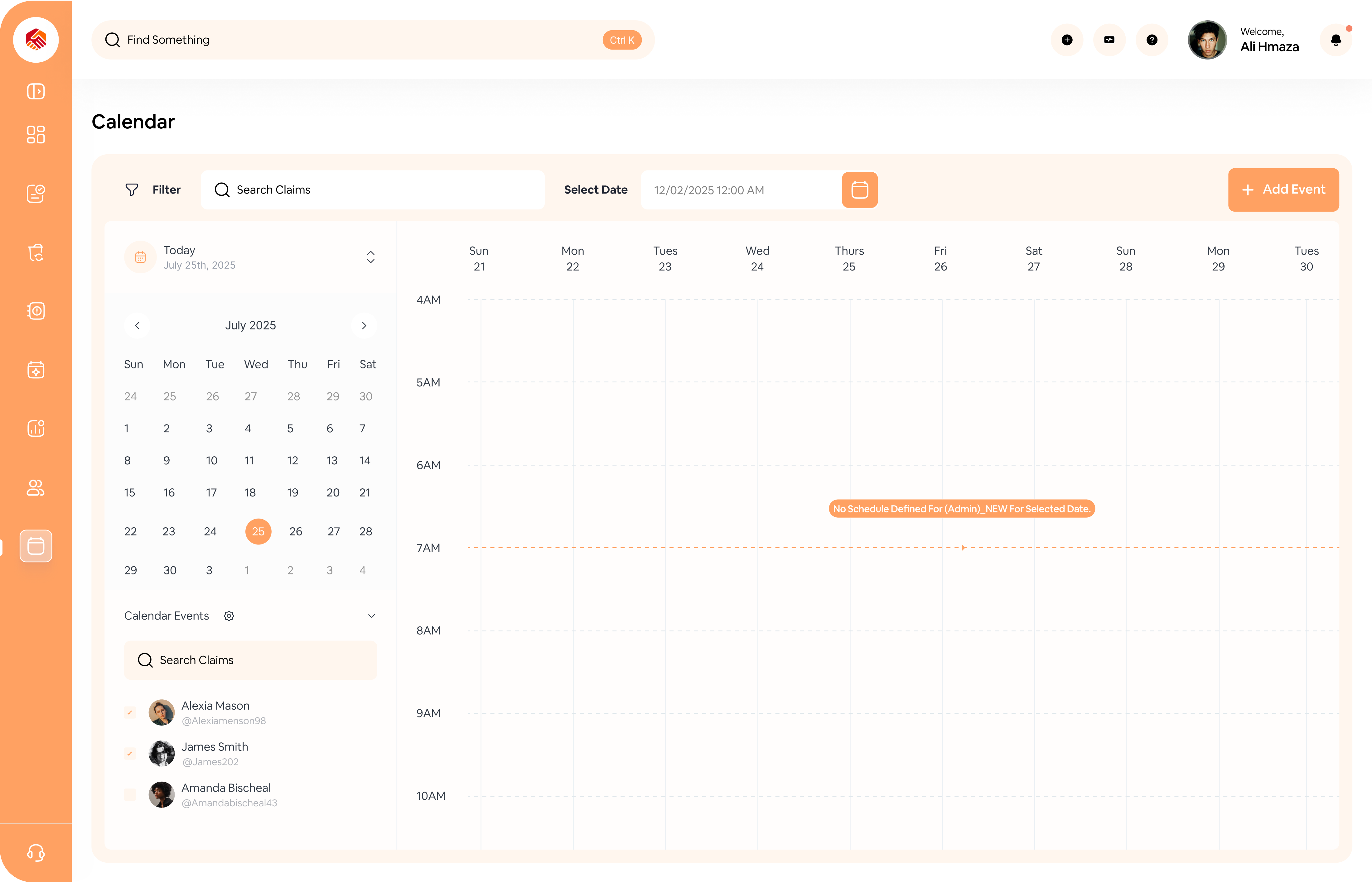Uncheck James Smith checkbox

click(x=130, y=754)
